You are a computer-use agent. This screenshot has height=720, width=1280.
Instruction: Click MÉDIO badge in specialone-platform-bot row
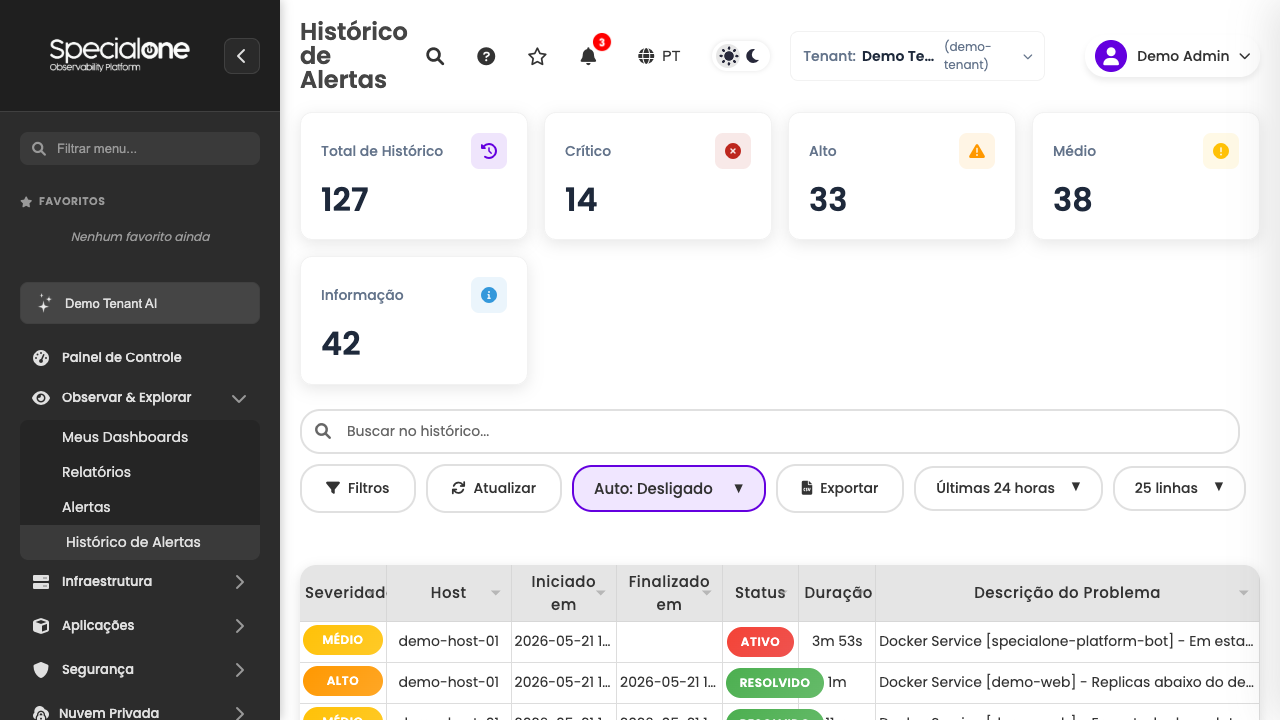tap(343, 640)
